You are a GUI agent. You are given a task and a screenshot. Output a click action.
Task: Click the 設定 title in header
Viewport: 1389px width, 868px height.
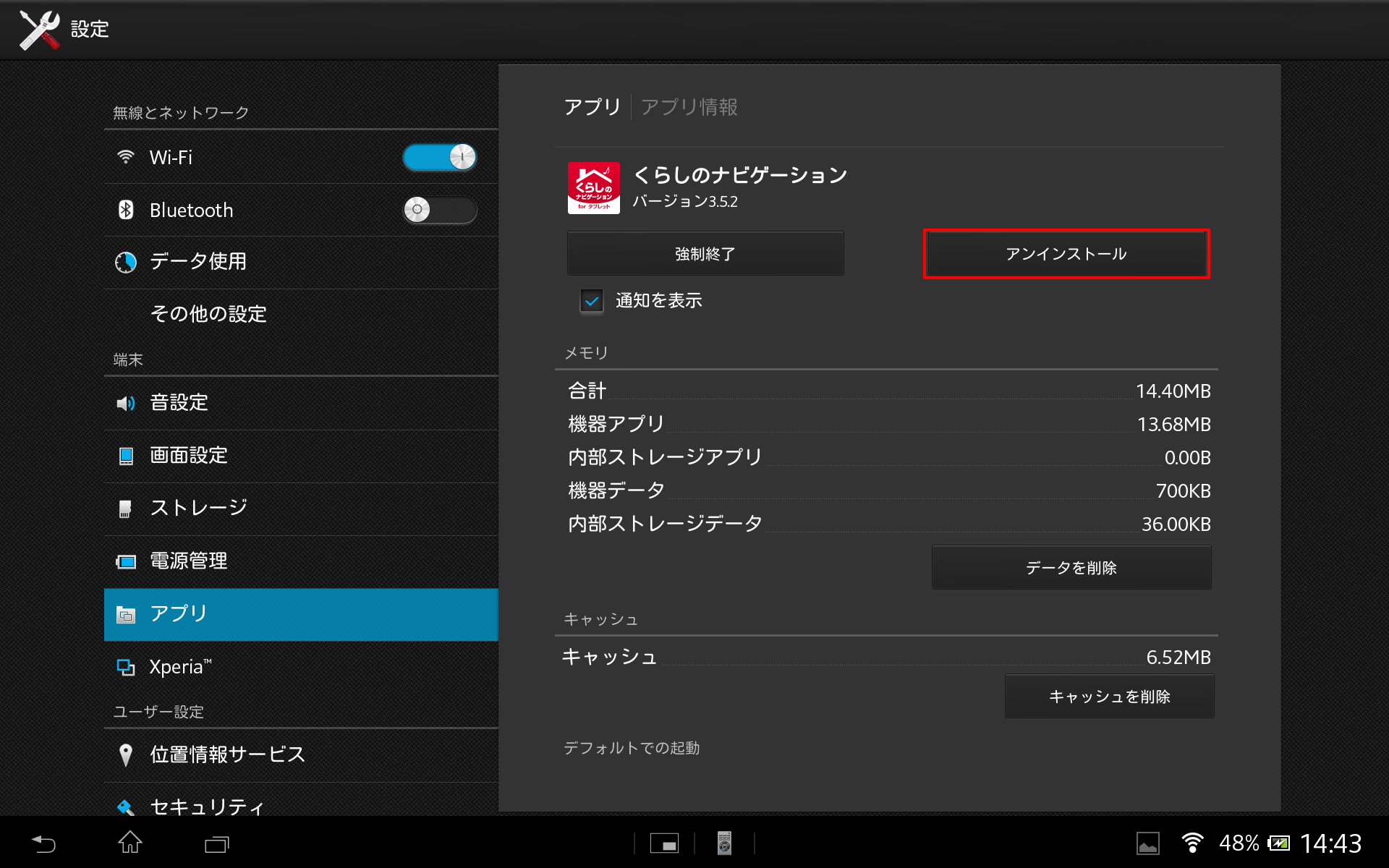[x=90, y=30]
